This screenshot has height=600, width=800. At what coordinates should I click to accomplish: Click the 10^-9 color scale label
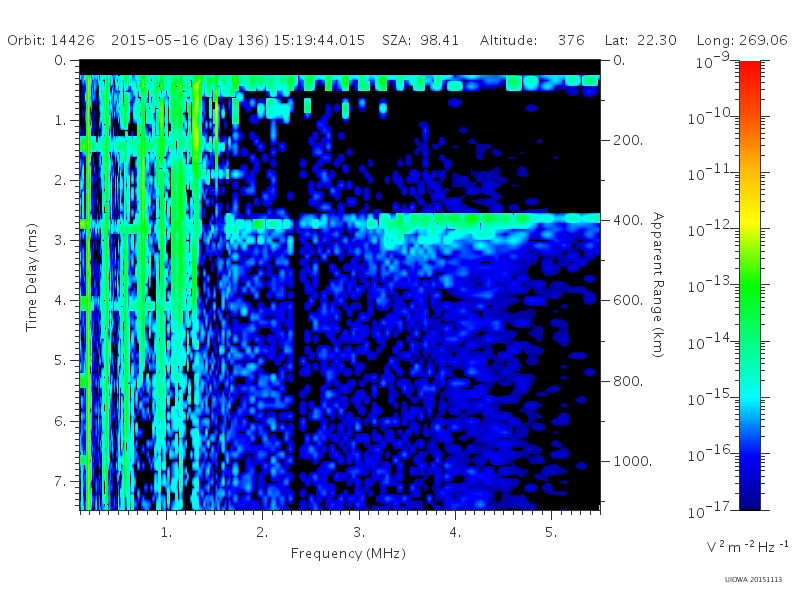[713, 61]
